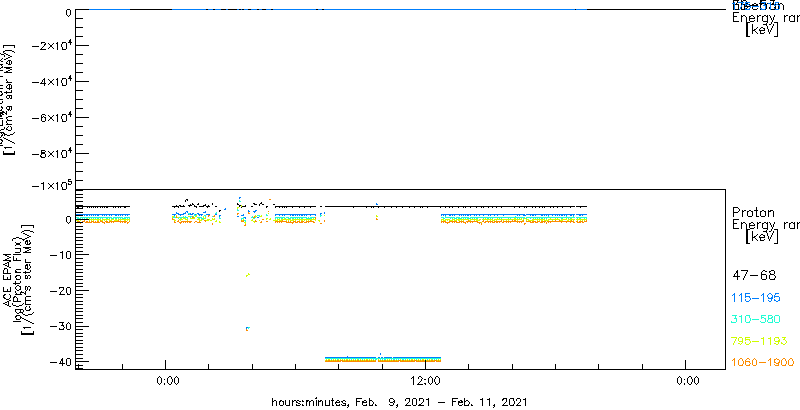Image resolution: width=800 pixels, height=410 pixels.
Task: Click the -4×10⁴ tick label on the upper axis
Action: (51, 82)
